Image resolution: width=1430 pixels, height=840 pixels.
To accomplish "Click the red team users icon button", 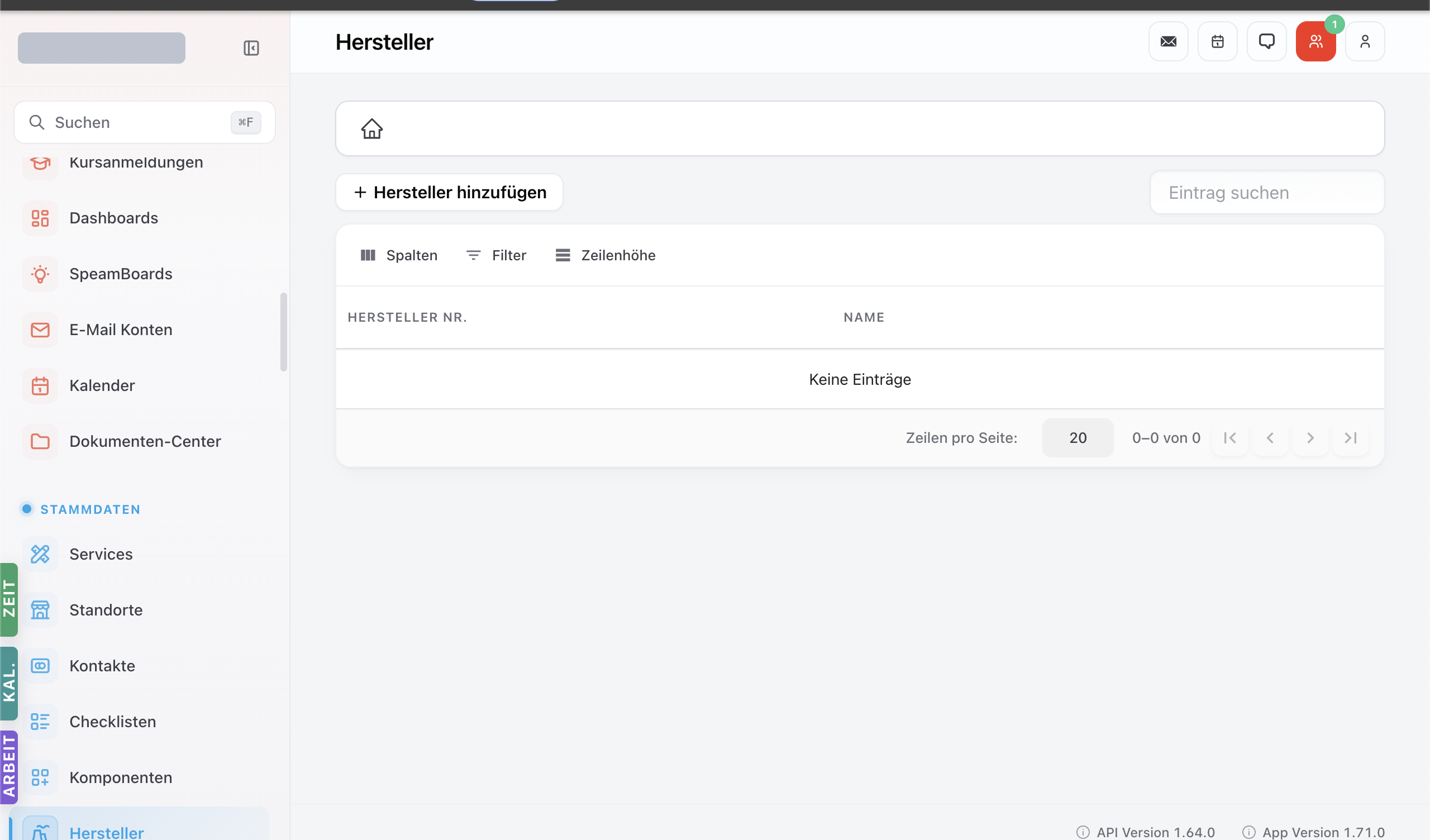I will [1315, 41].
